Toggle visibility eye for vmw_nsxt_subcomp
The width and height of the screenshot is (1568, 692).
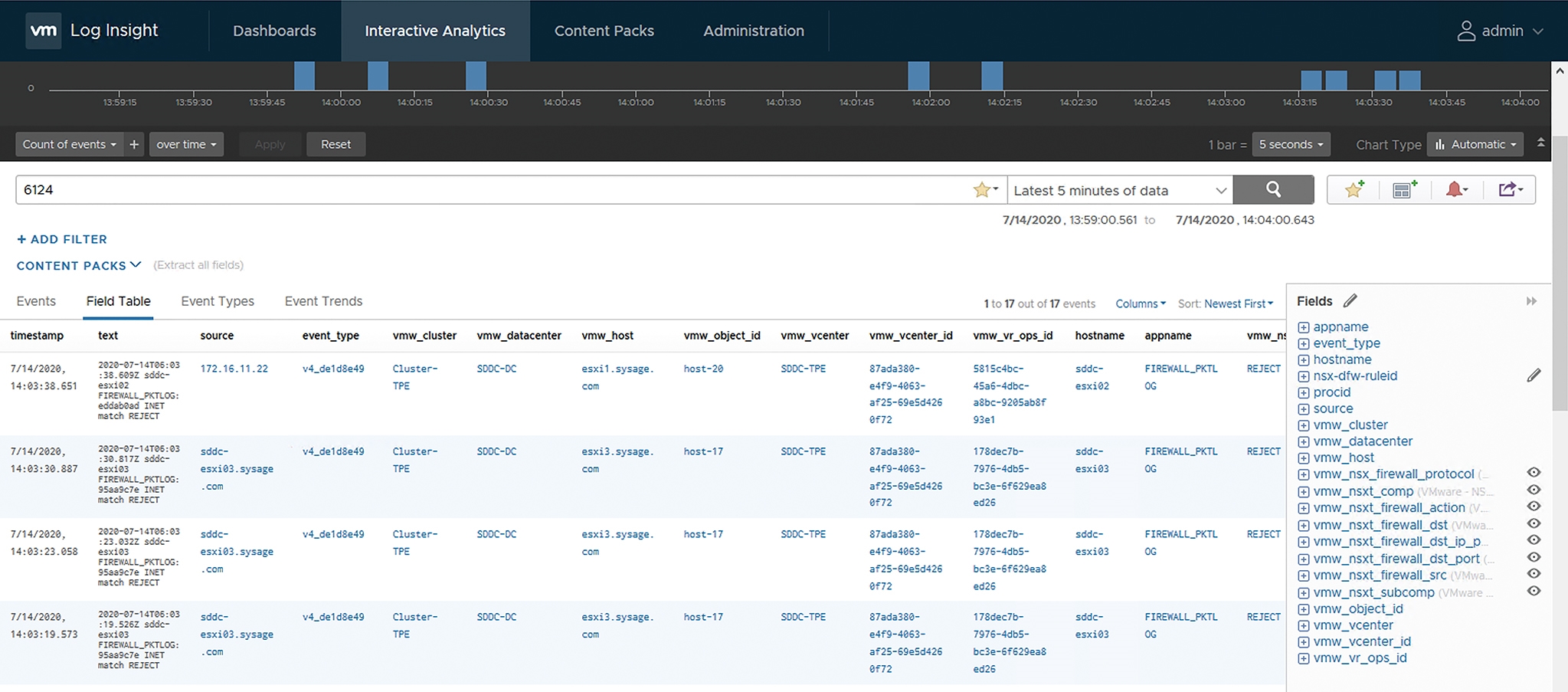pyautogui.click(x=1534, y=591)
